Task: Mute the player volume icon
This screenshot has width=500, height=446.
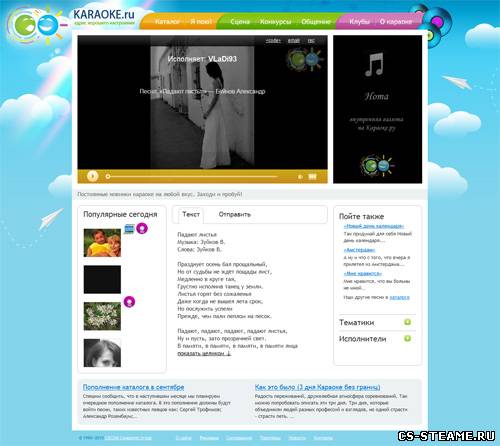Action: (x=300, y=177)
